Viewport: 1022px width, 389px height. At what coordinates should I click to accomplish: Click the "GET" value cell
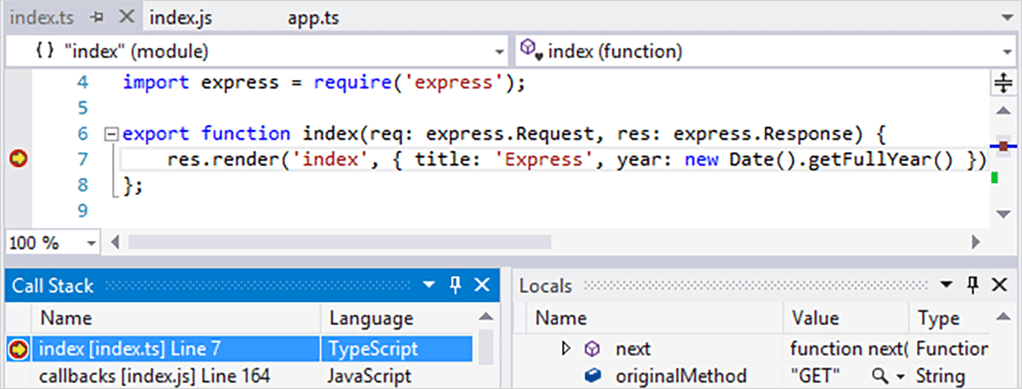(815, 376)
